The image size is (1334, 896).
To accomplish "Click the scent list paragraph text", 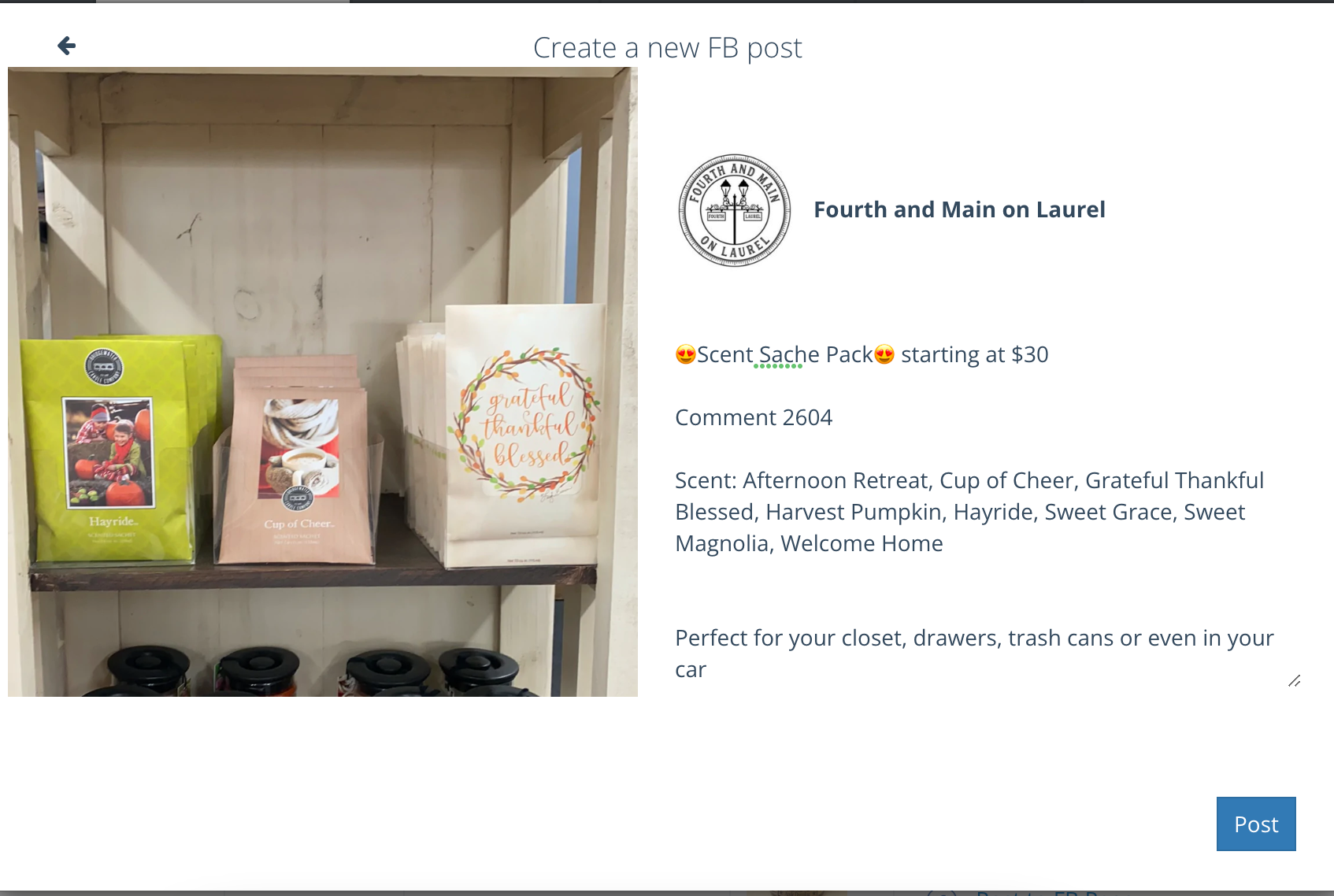I will [x=969, y=512].
